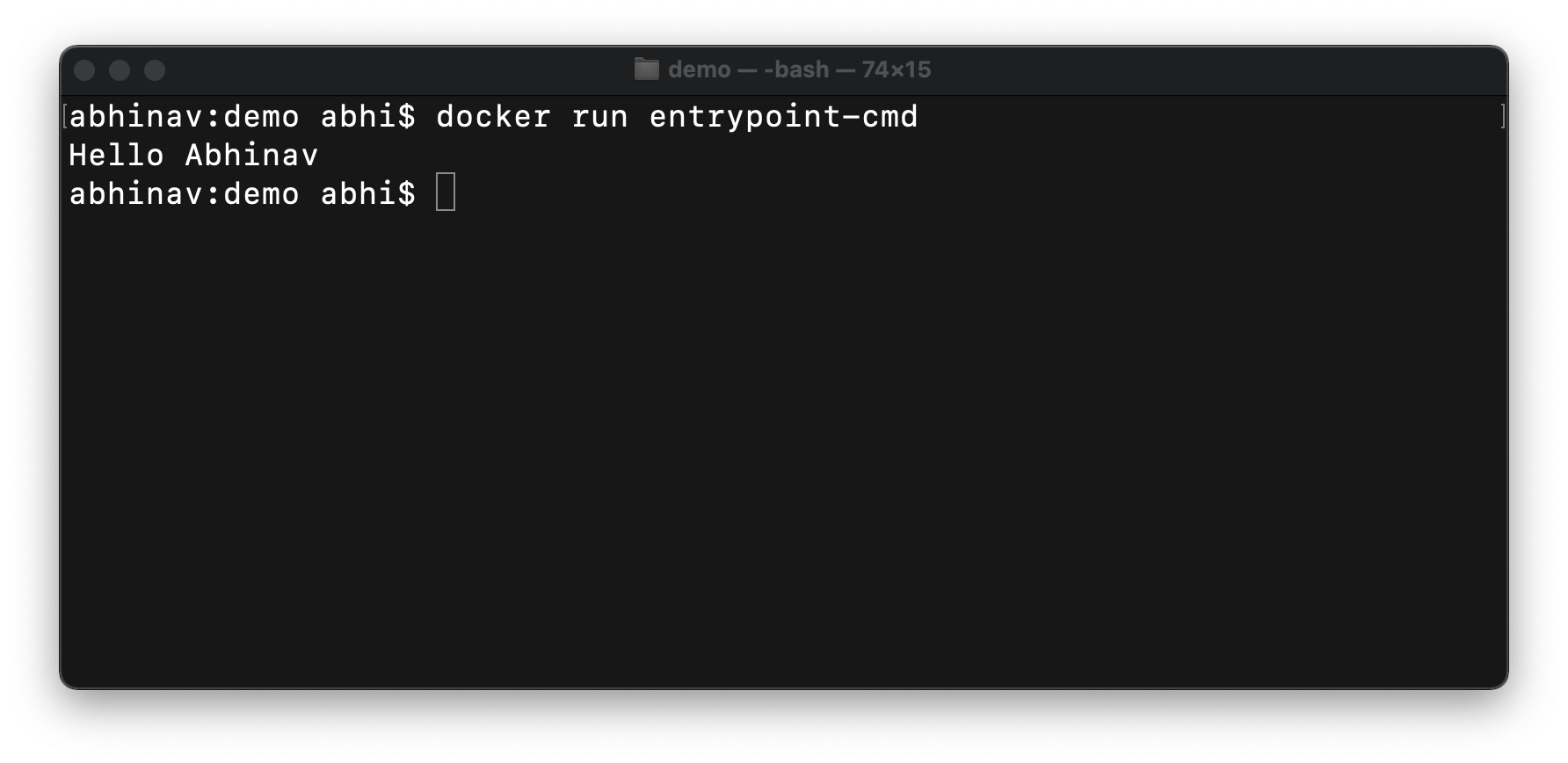Click the word docker in the command
Screen dimensions: 1568x763
pyautogui.click(x=494, y=116)
